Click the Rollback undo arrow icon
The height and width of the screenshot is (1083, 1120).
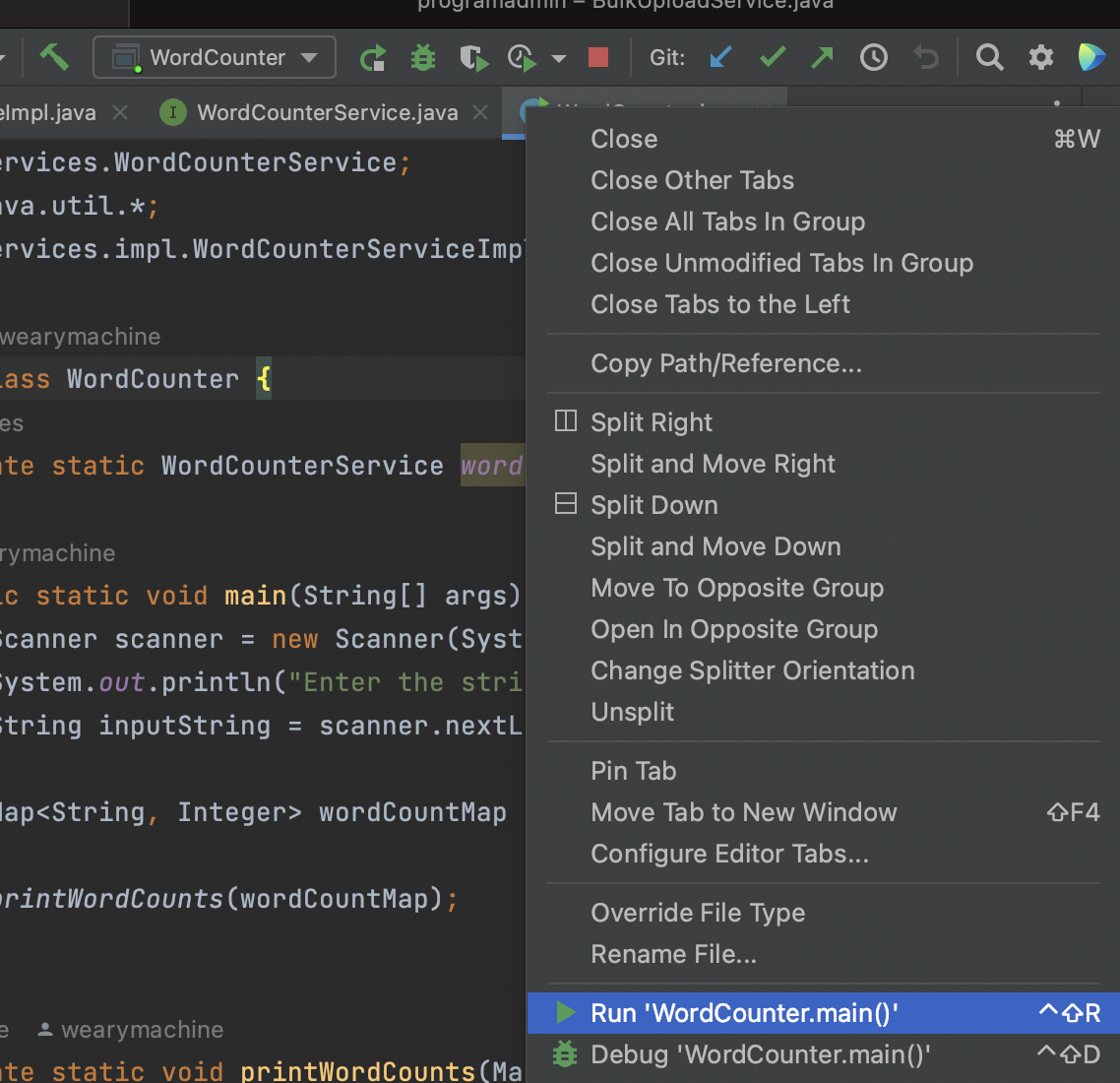pyautogui.click(x=926, y=57)
